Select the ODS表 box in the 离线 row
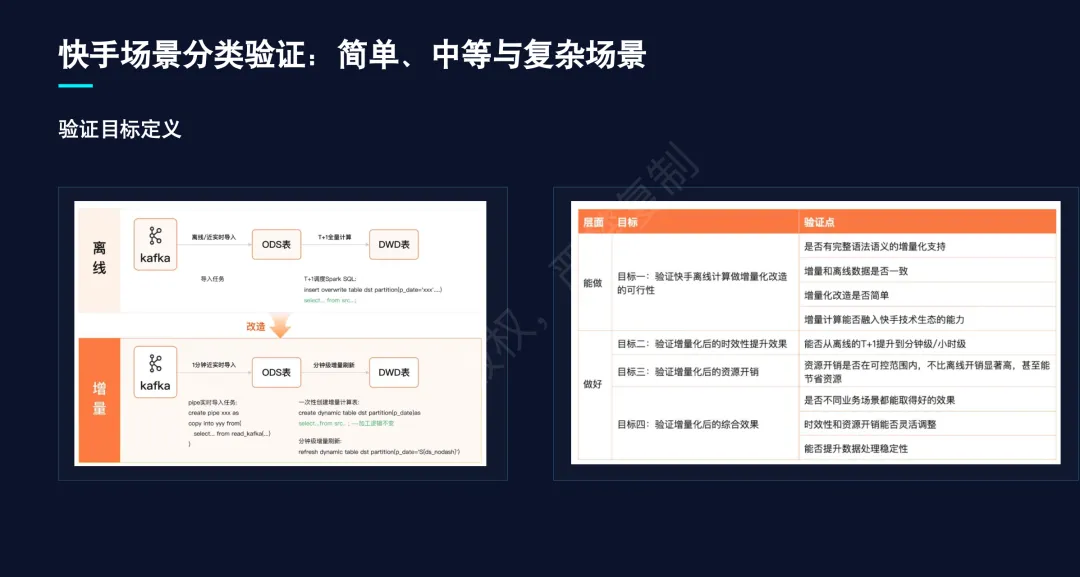1080x577 pixels. point(276,244)
